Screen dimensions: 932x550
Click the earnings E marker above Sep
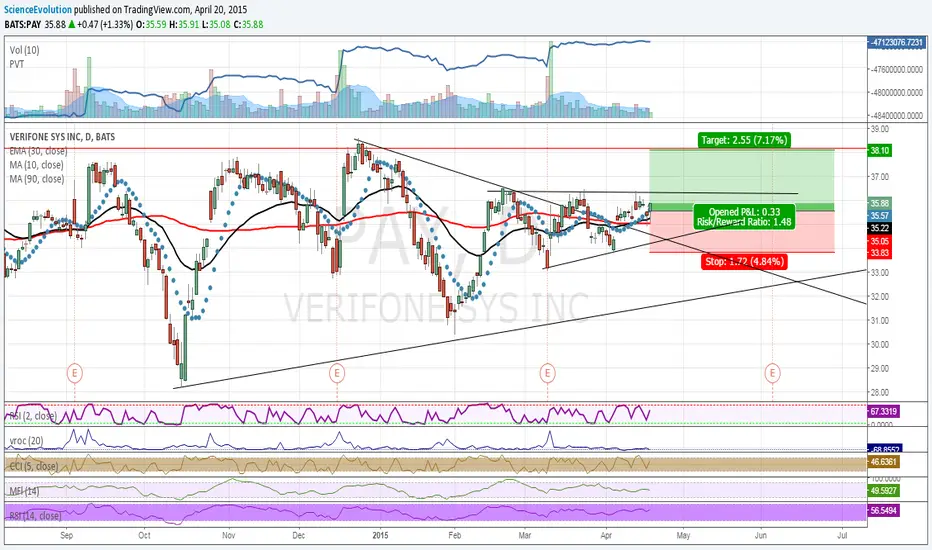coord(74,373)
